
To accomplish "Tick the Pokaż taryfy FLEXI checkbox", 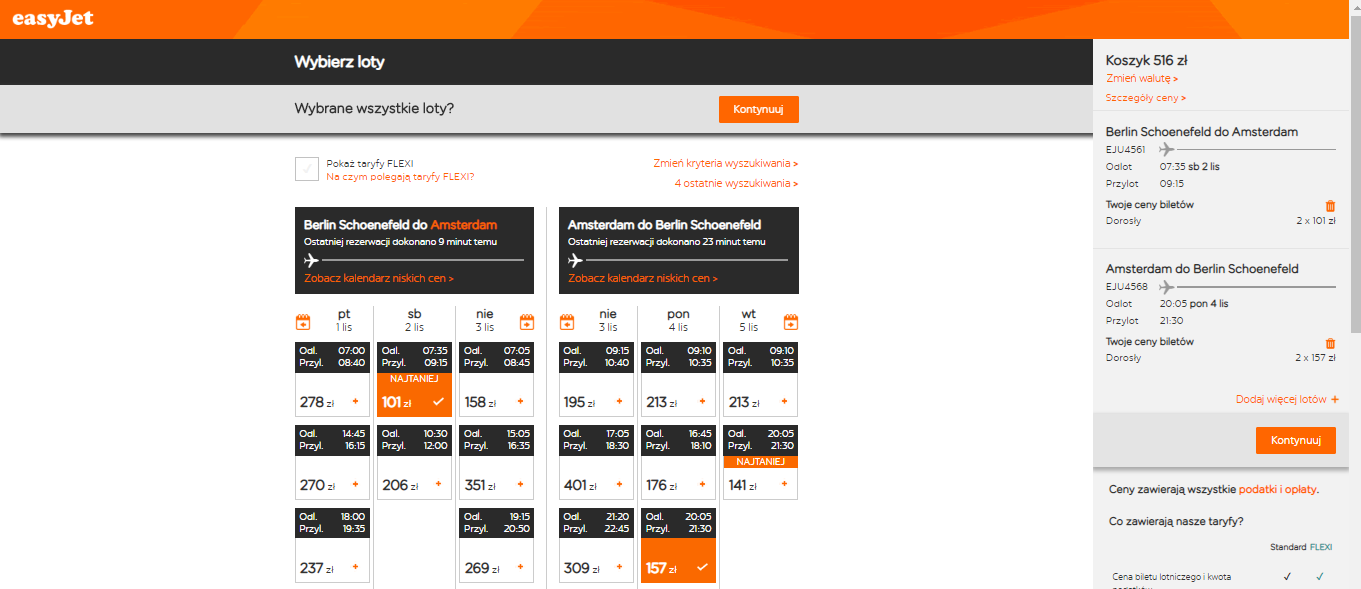I will pos(307,169).
